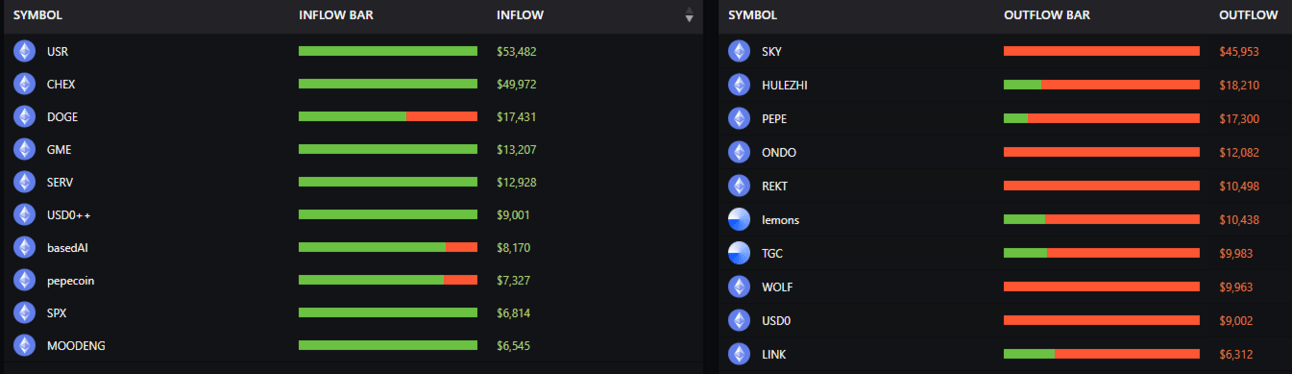Click the blue chain icon beside TGC

coord(739,253)
